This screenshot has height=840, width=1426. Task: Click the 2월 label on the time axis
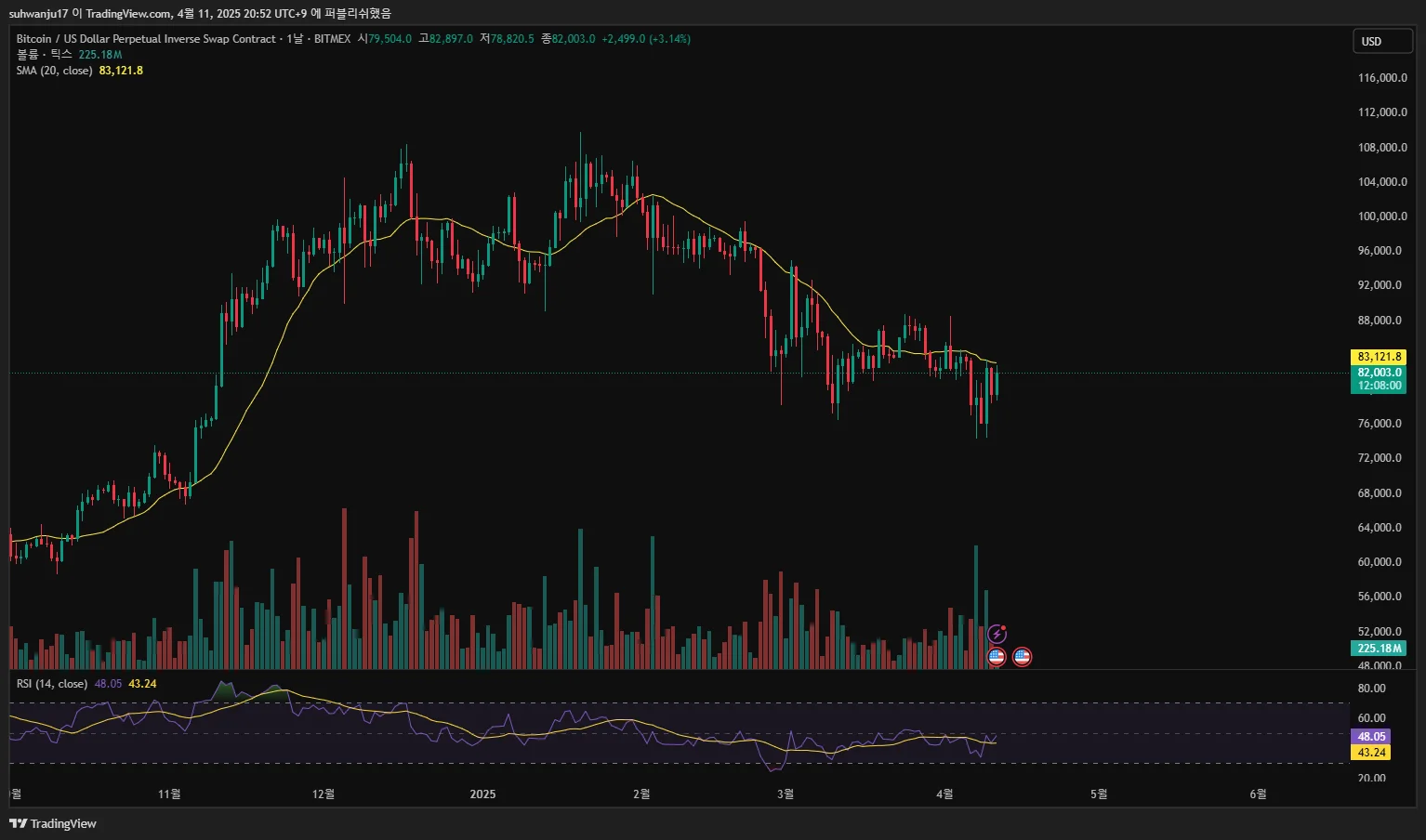pyautogui.click(x=641, y=794)
